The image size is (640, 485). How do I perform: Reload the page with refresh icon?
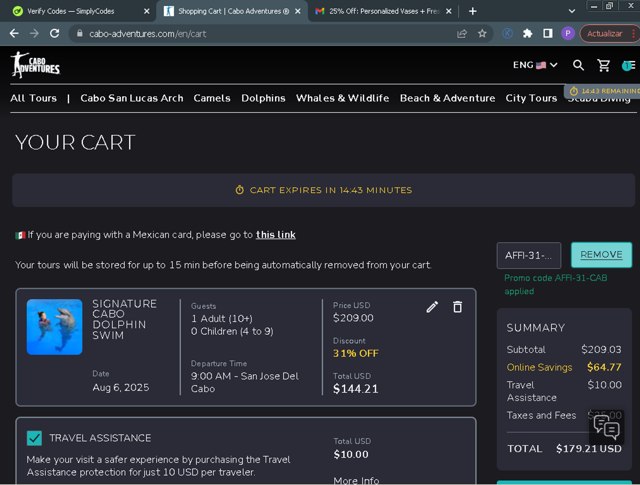point(54,33)
